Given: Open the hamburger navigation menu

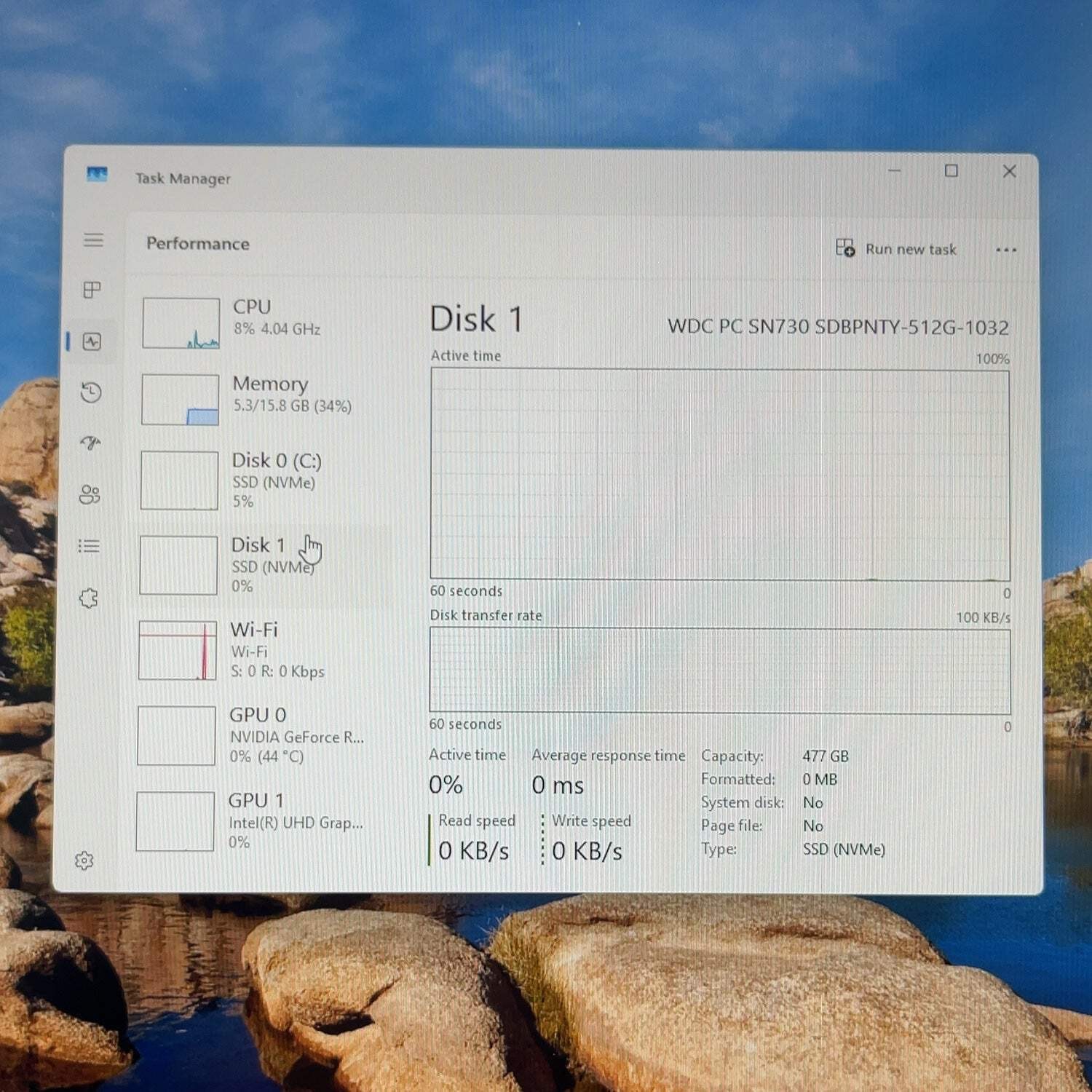Looking at the screenshot, I should (x=93, y=240).
